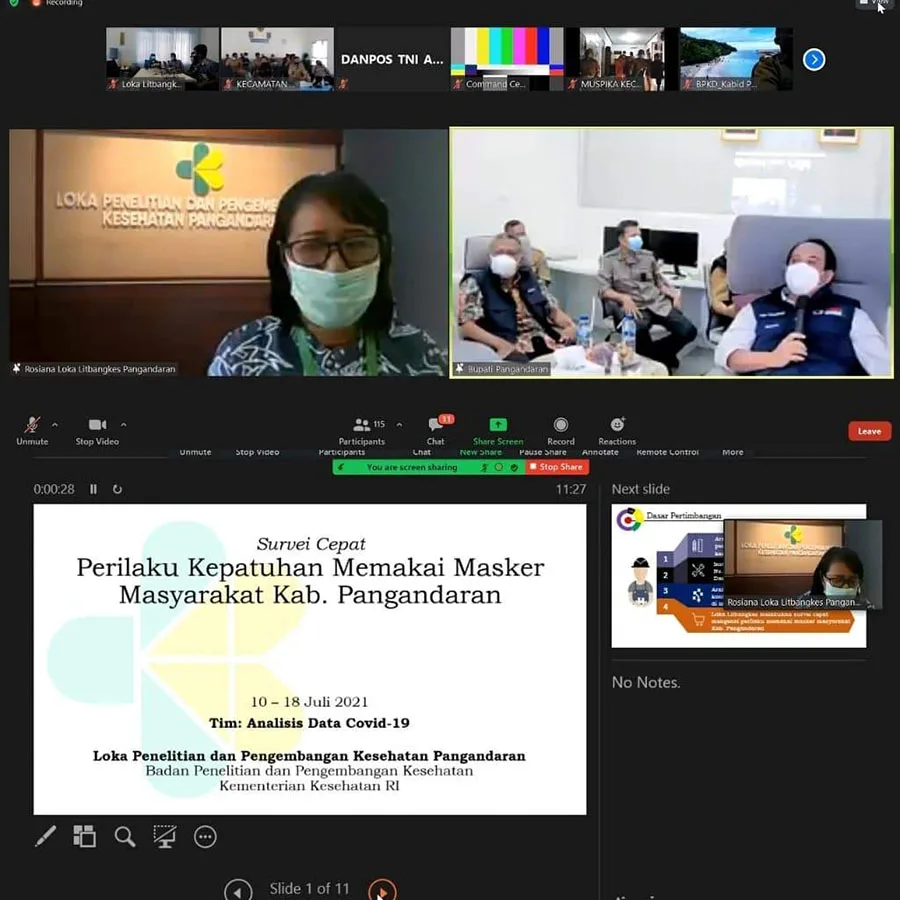
Task: Open the Chat panel
Action: point(436,431)
